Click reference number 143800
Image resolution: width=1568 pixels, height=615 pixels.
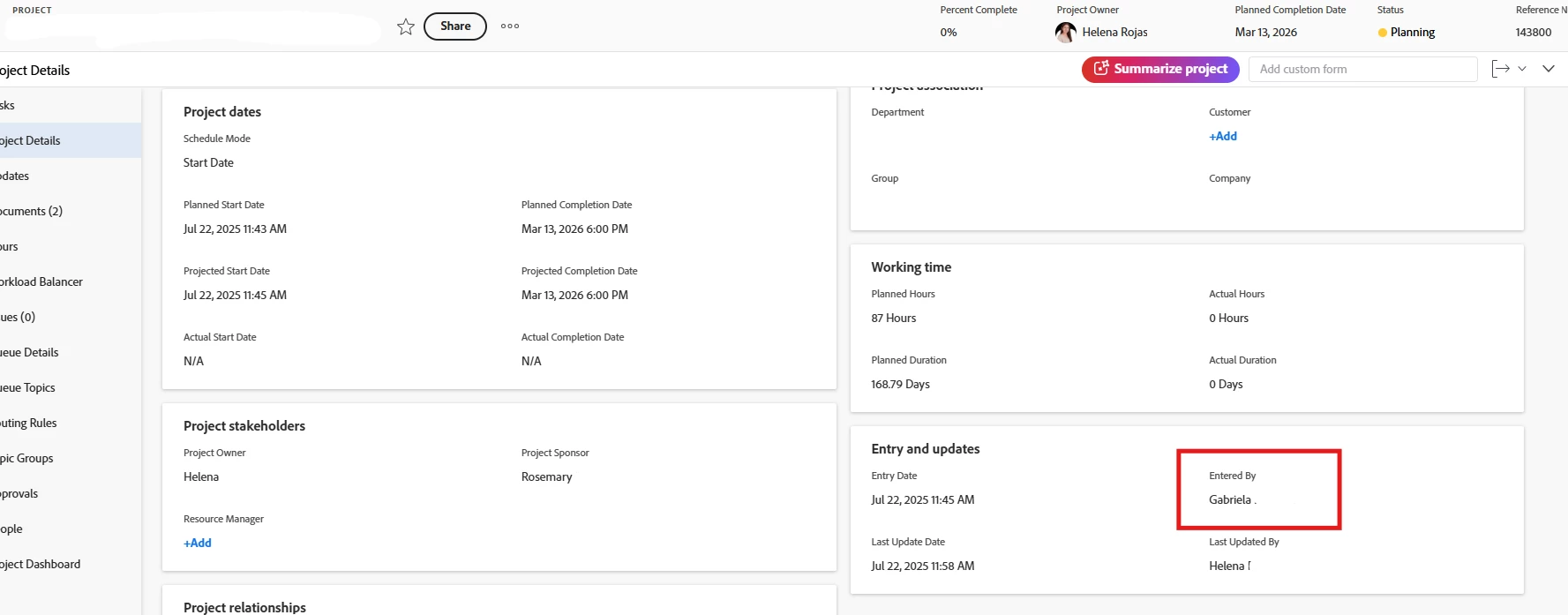[1534, 33]
